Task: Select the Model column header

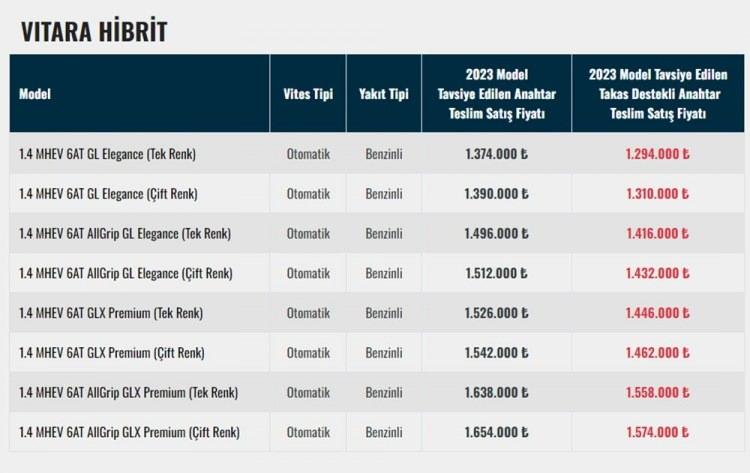Action: [x=35, y=94]
